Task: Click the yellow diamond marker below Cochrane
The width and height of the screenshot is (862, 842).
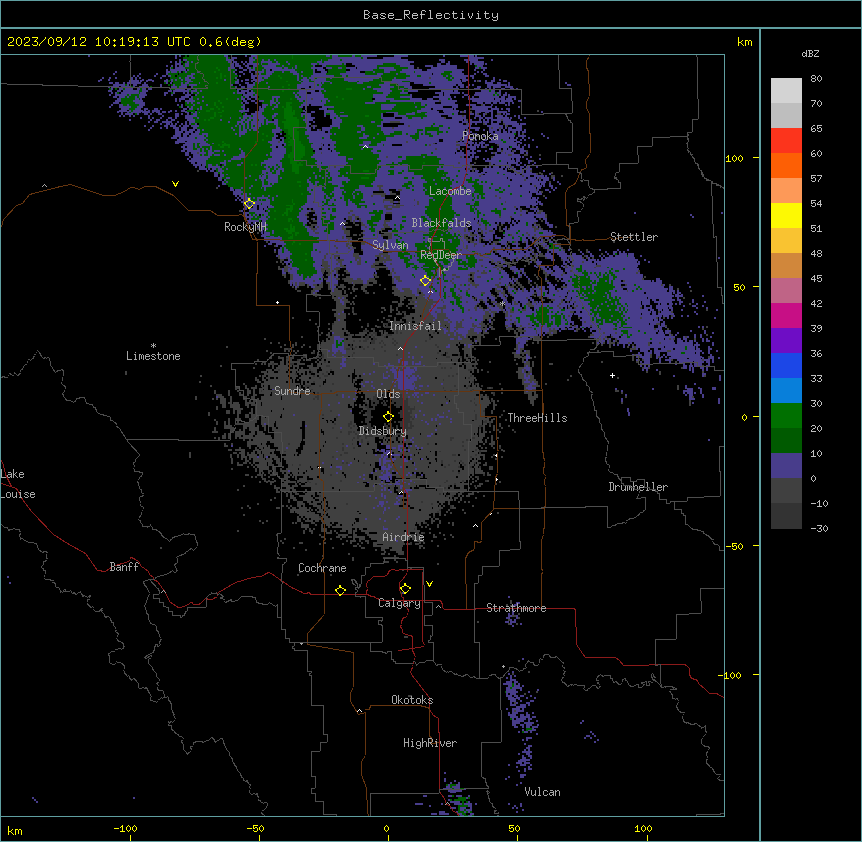Action: coord(340,590)
